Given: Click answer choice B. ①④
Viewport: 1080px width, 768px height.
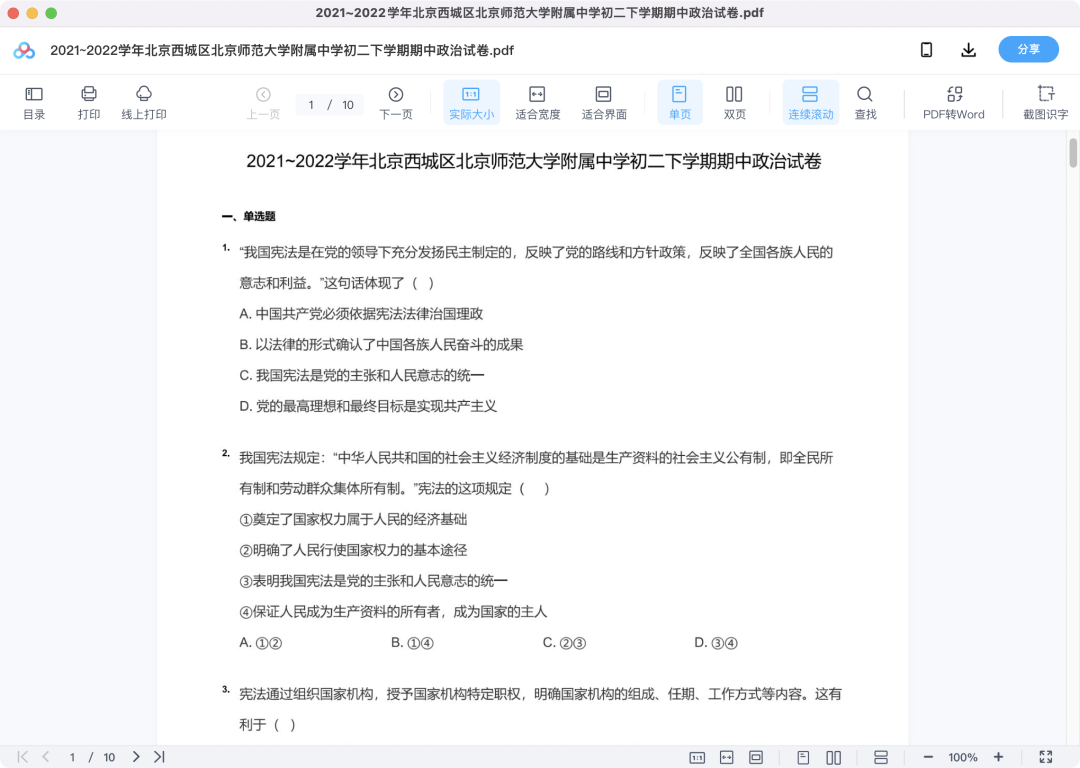Looking at the screenshot, I should pos(412,643).
